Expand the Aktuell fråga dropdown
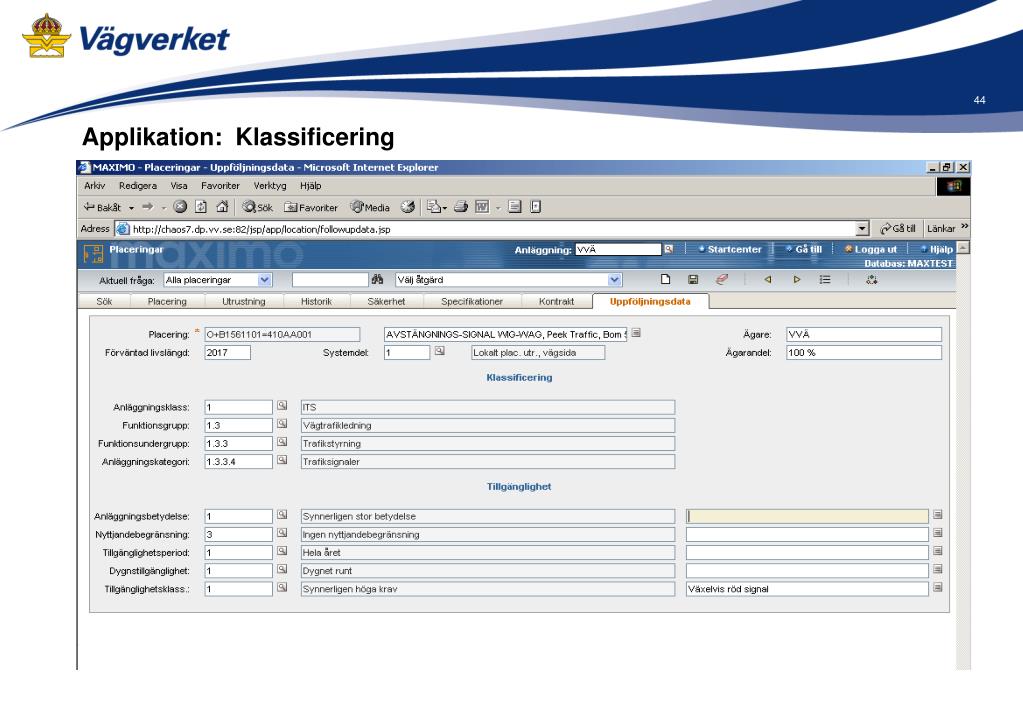Image resolution: width=1023 pixels, height=723 pixels. [x=265, y=281]
